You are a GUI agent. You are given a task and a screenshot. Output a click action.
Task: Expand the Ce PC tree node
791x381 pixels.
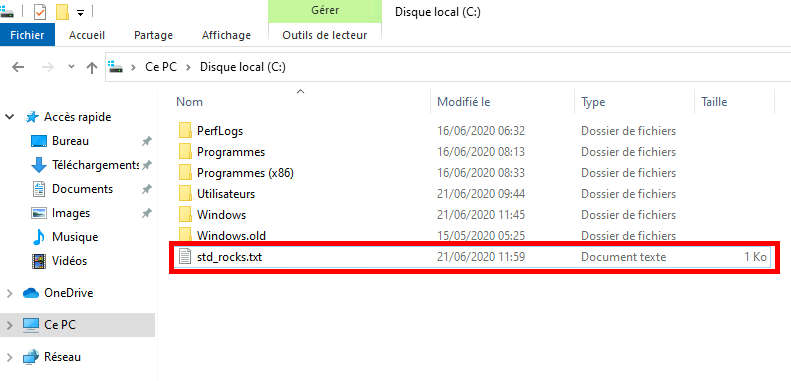click(x=9, y=325)
